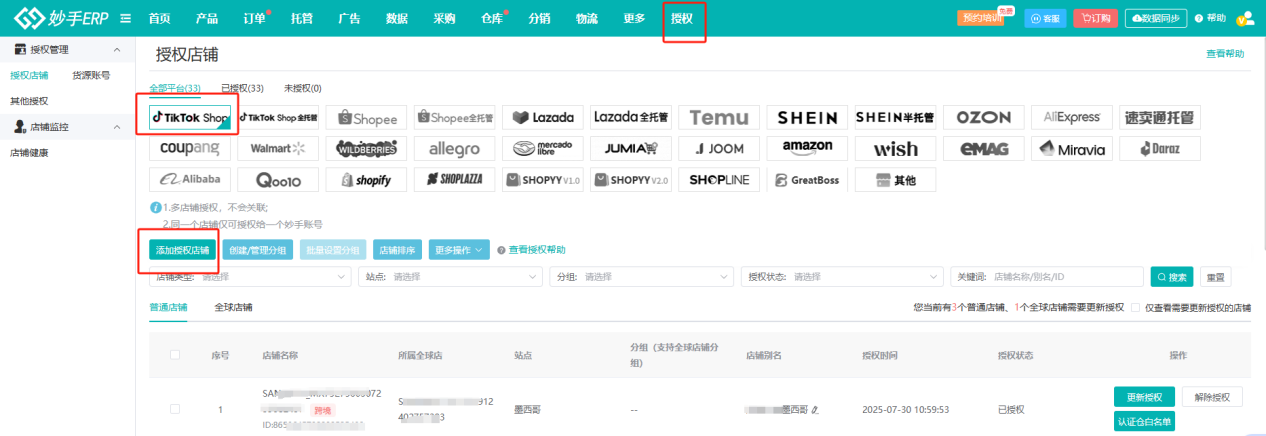1266x436 pixels.
Task: Click the user avatar icon
Action: 1245,18
